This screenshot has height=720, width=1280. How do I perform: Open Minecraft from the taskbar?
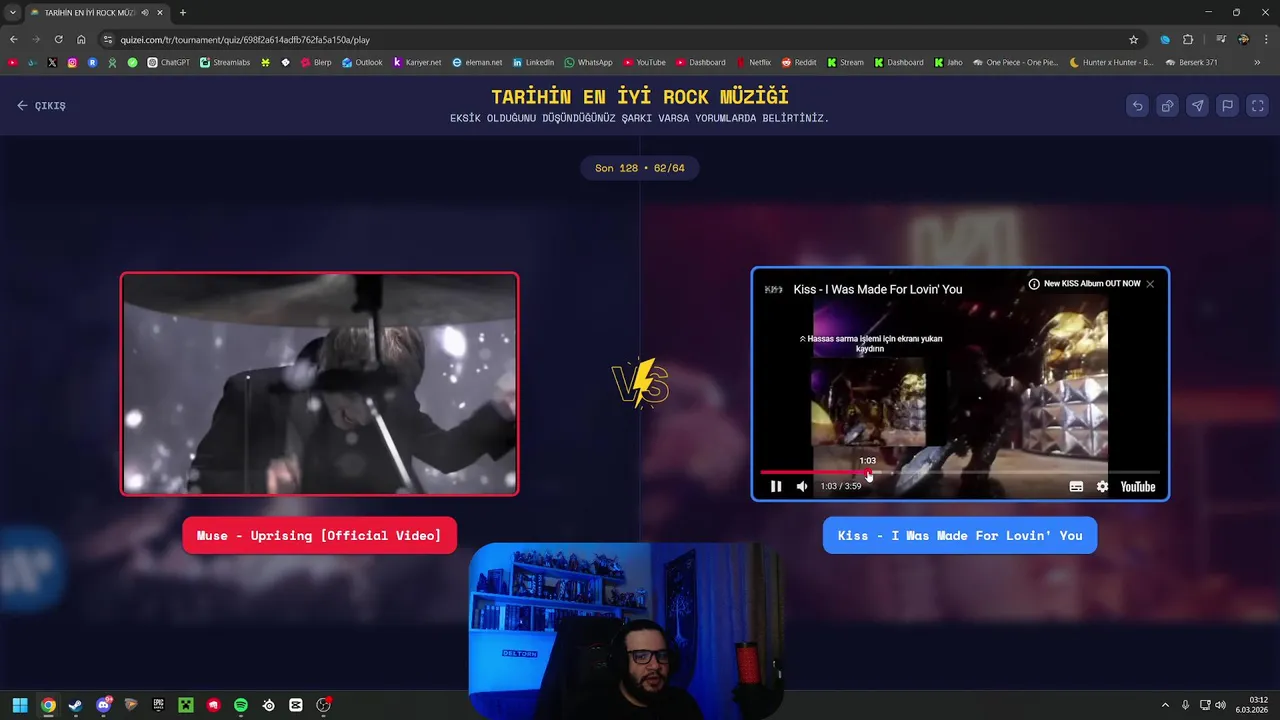click(x=185, y=705)
